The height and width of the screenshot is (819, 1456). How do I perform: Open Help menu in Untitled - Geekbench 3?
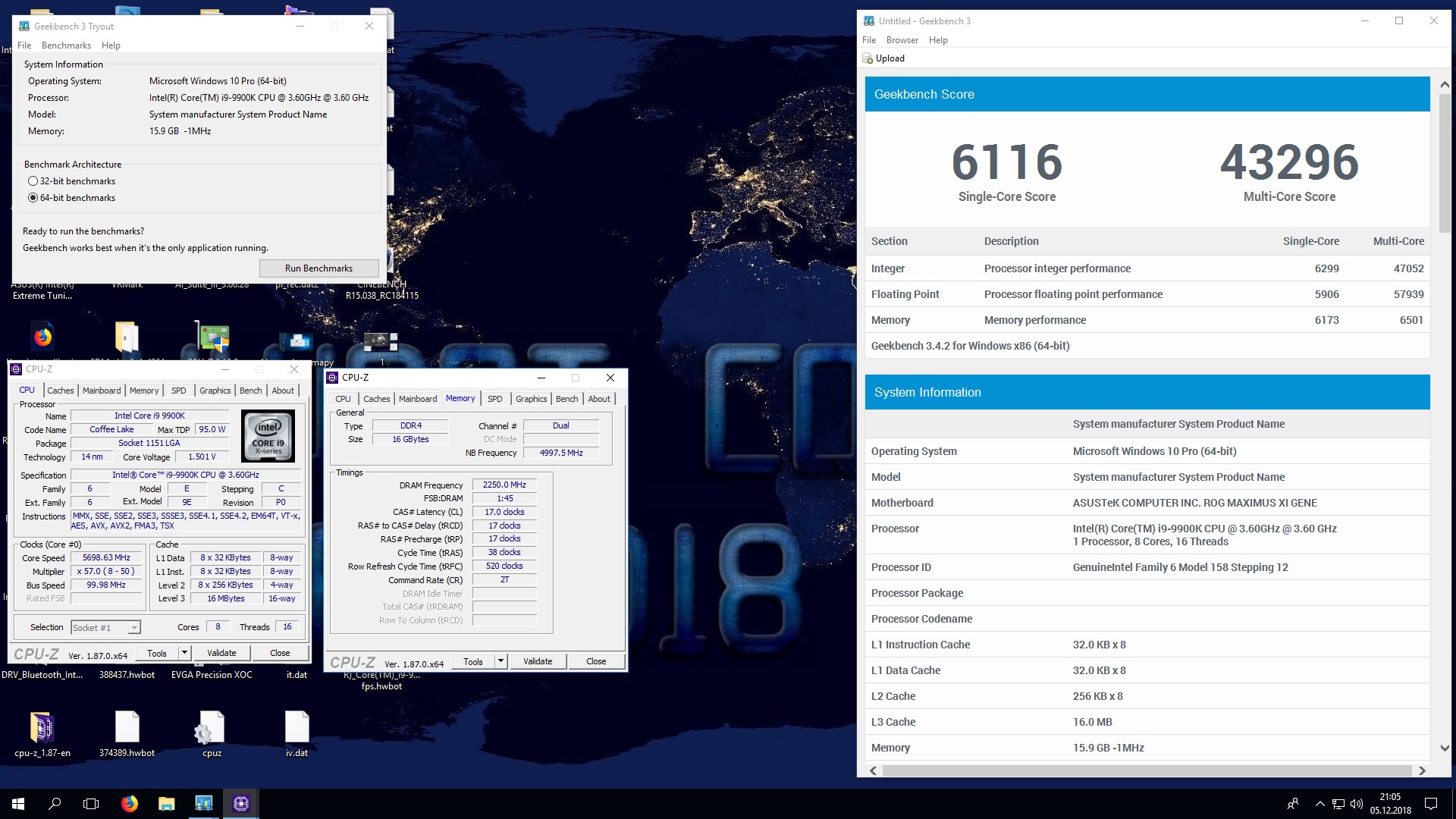pos(938,40)
